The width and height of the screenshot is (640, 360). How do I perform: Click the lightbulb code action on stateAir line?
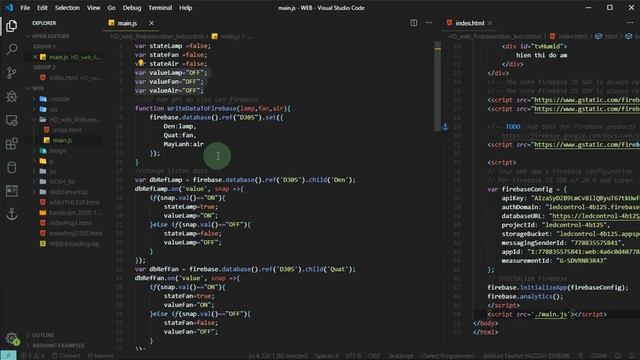point(140,62)
